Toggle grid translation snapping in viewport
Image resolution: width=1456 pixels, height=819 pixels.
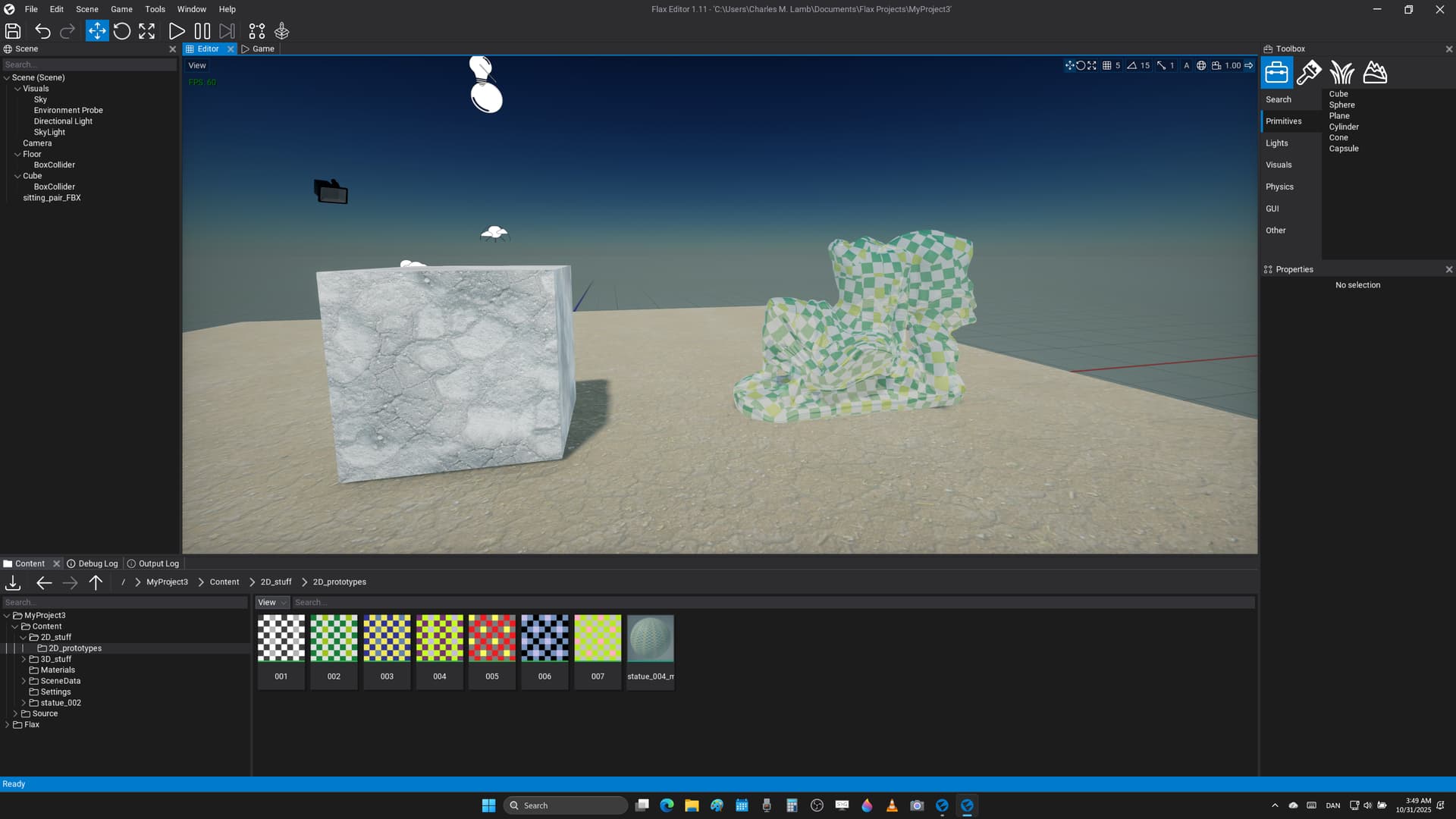(x=1107, y=66)
